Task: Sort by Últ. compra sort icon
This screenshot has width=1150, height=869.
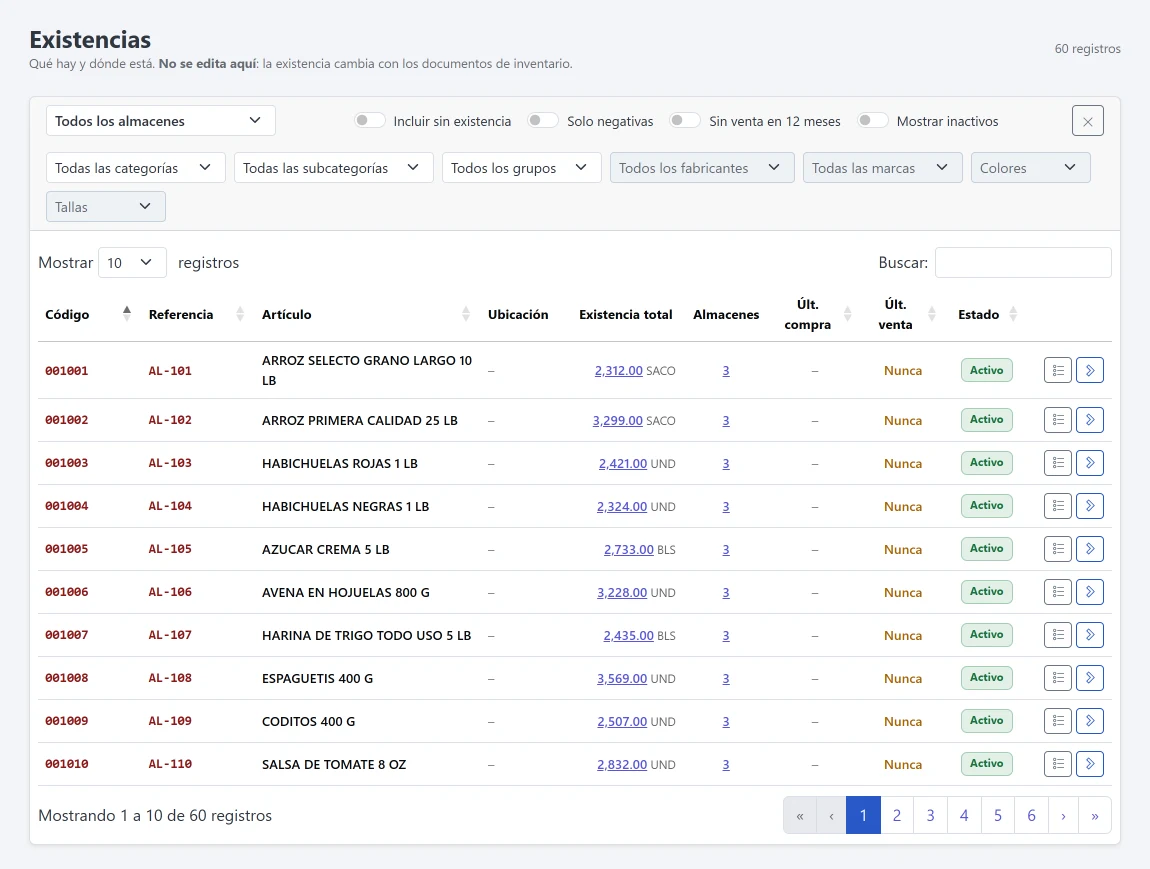Action: pyautogui.click(x=847, y=314)
